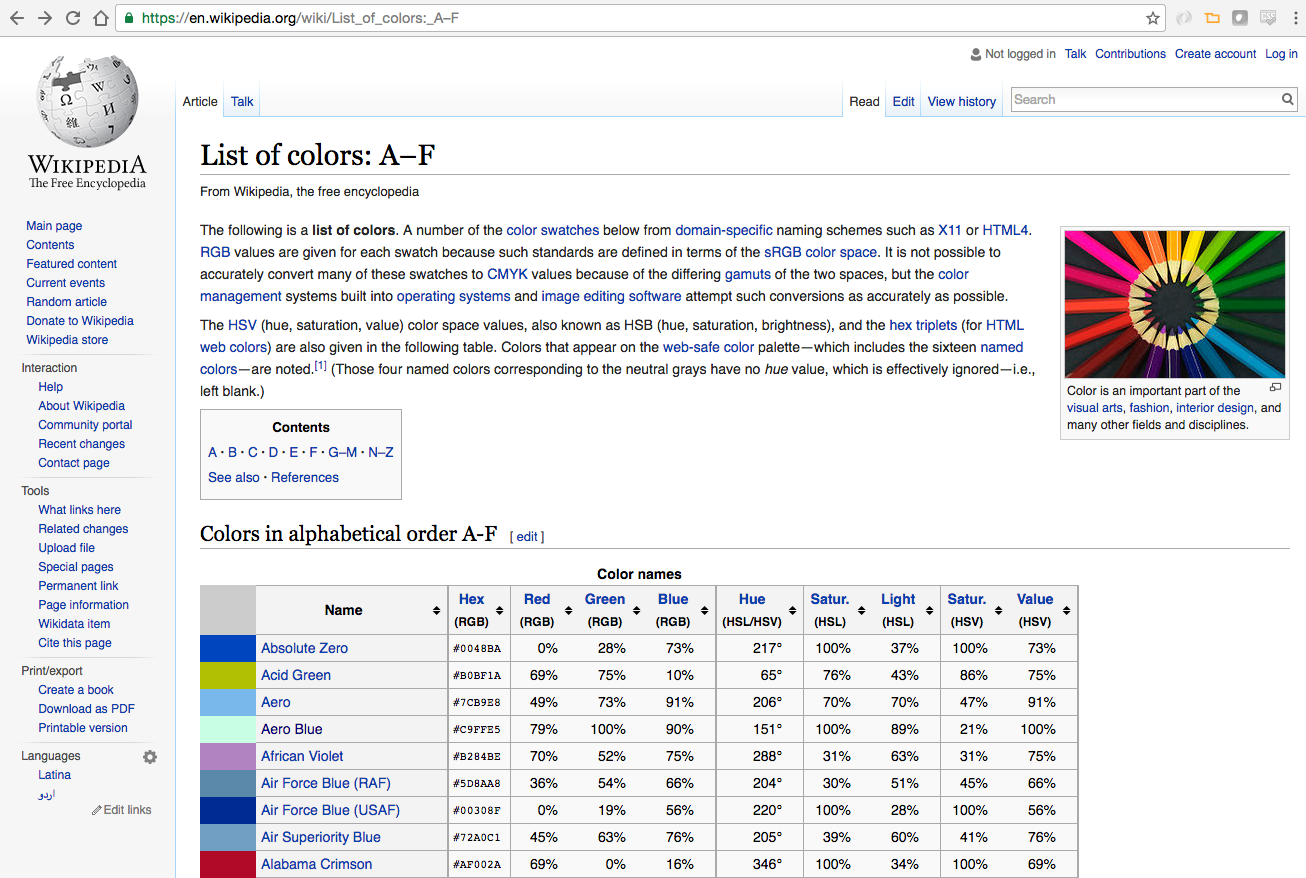Image resolution: width=1306 pixels, height=878 pixels.
Task: Open the language settings gear
Action: [149, 757]
